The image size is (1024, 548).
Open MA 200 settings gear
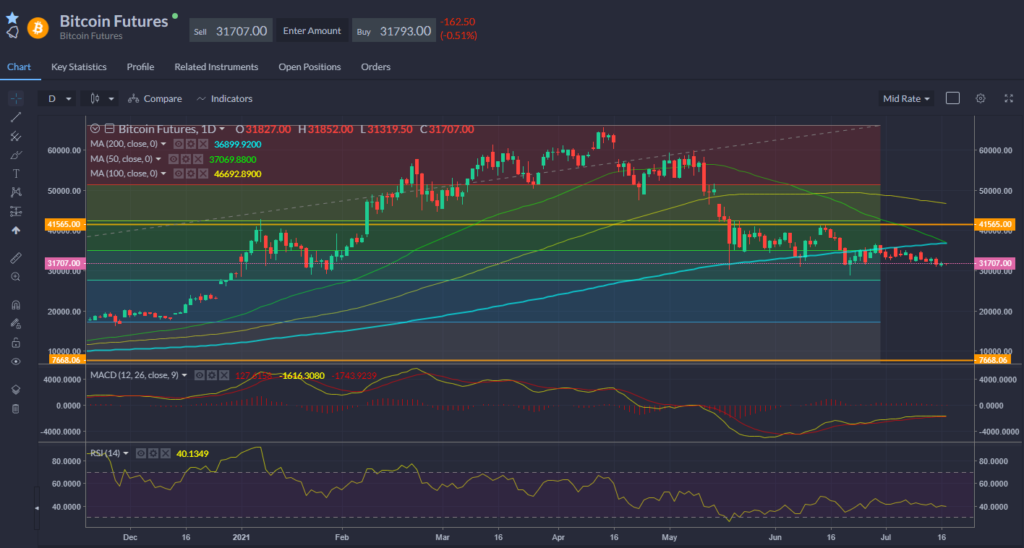click(191, 144)
